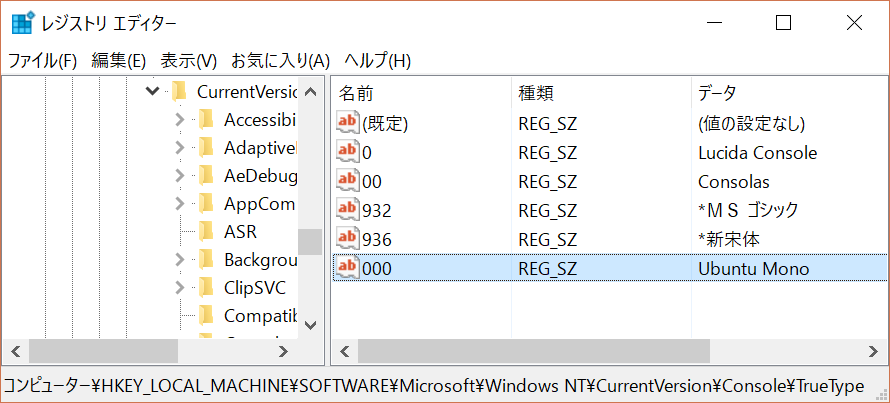
Task: Expand the ClipSVC tree node
Action: click(180, 287)
